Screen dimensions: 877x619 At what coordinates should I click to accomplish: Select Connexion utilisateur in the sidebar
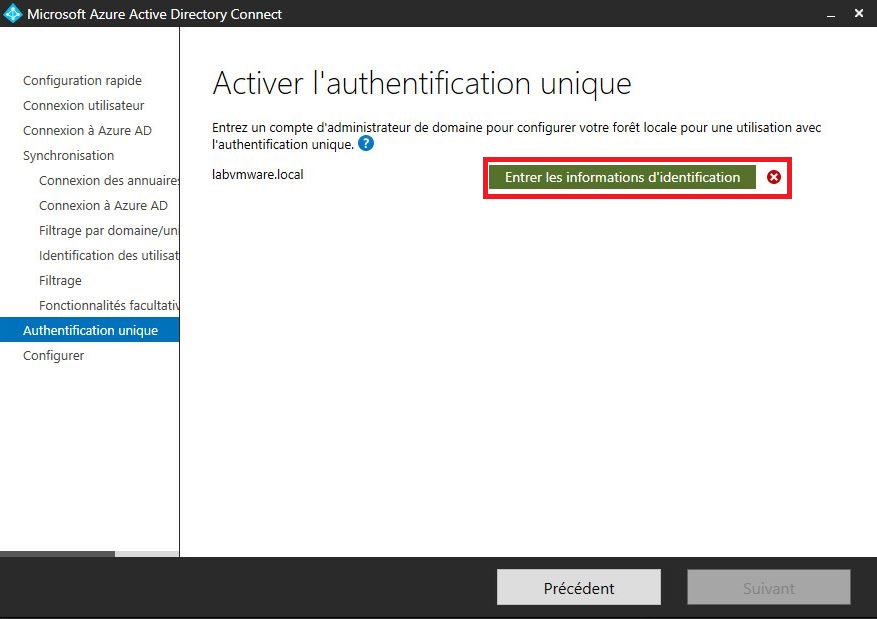[x=83, y=106]
